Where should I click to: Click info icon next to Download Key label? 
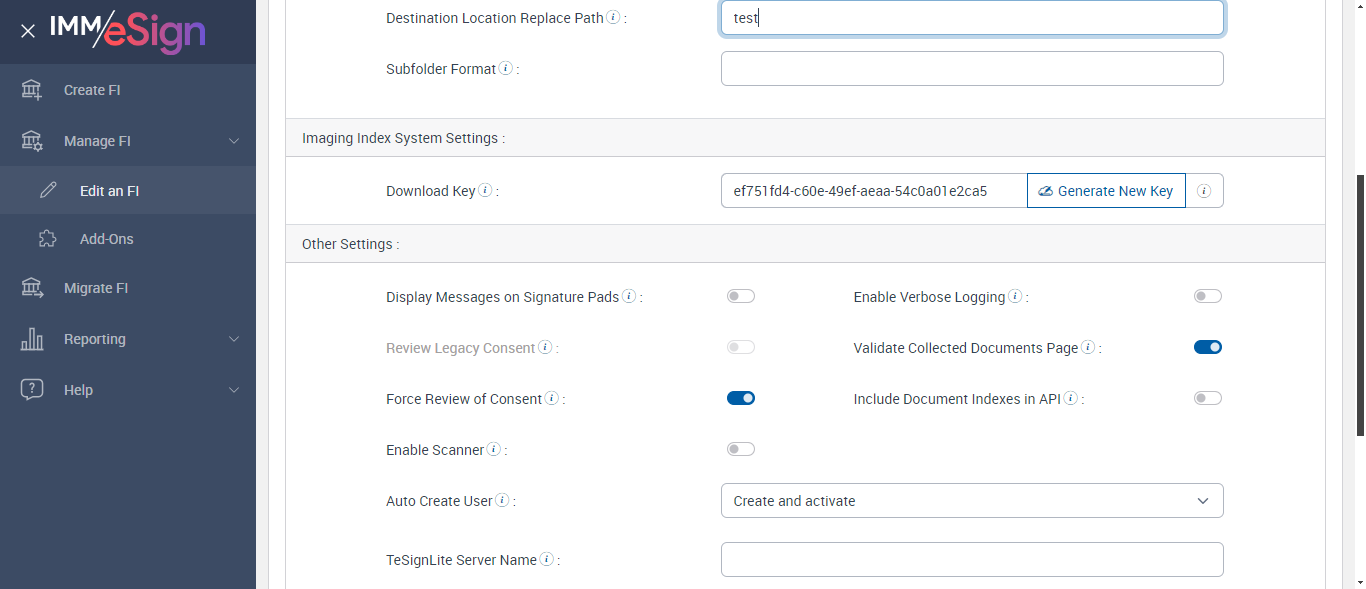point(485,190)
